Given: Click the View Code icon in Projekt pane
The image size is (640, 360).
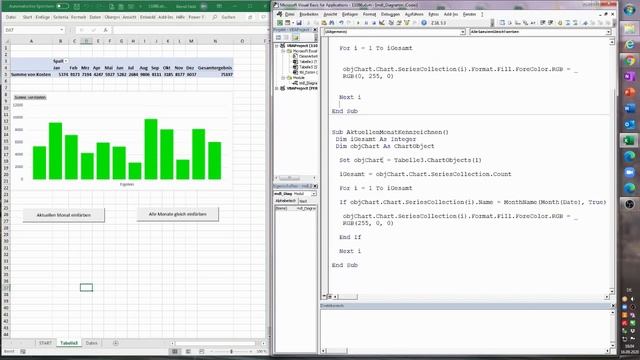Looking at the screenshot, I should 278,38.
